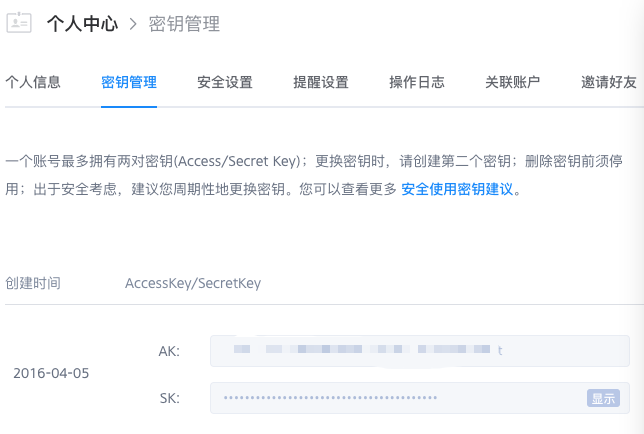Viewport: 644px width, 434px height.
Task: Click the breadcrumb chevron arrow separator
Action: (x=132, y=24)
